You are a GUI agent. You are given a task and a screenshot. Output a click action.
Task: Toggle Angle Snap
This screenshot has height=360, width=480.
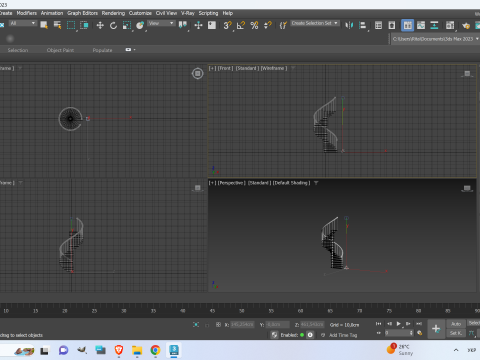click(241, 25)
